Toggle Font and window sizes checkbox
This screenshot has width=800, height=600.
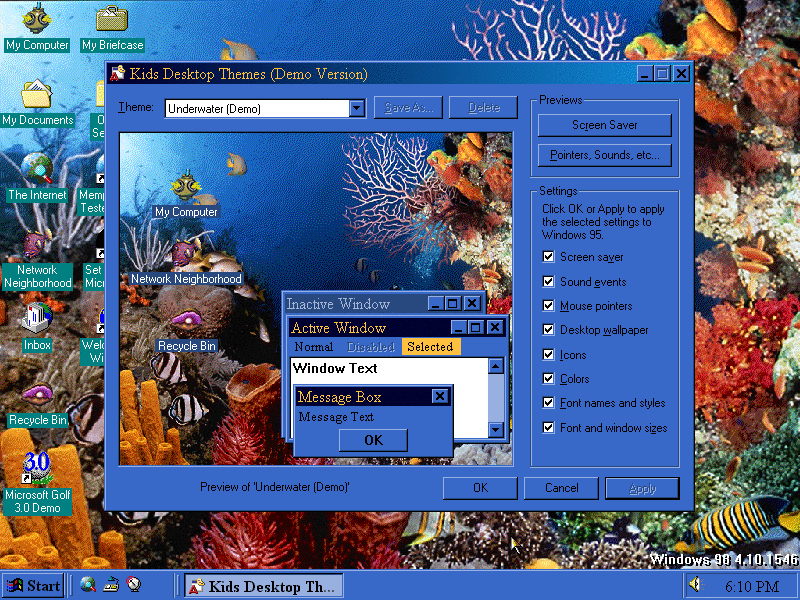(548, 427)
